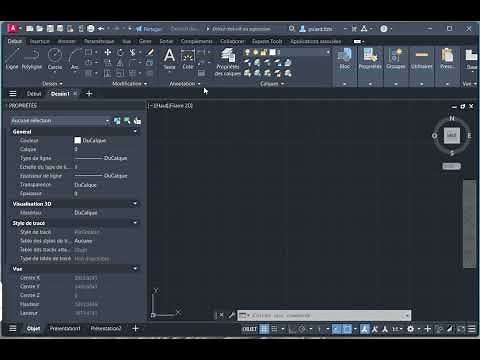Screen dimensions: 480x360
Task: Click the Print icon in quick access toolbar
Action: pyautogui.click(x=91, y=29)
